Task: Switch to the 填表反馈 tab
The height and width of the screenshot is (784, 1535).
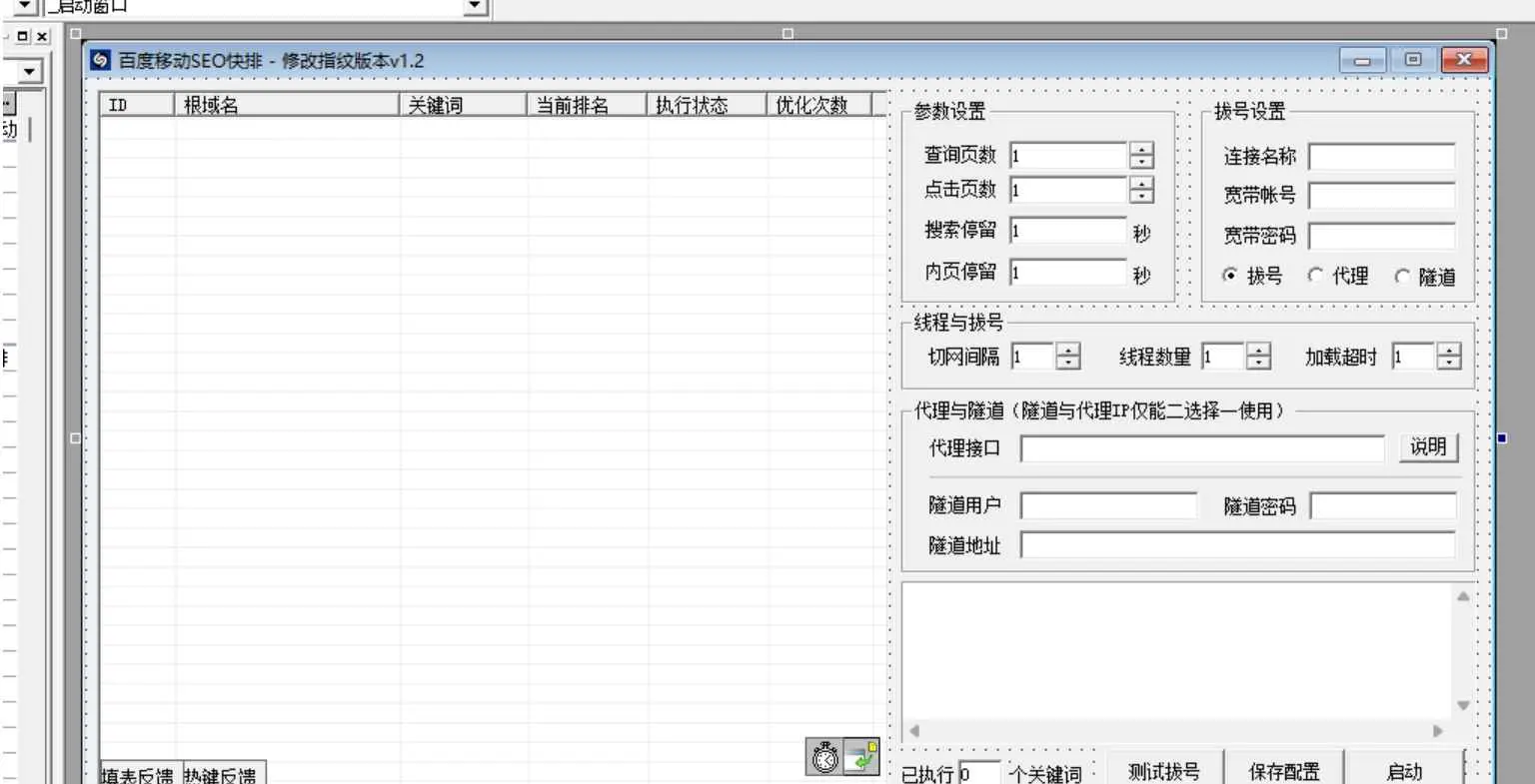Action: 138,774
